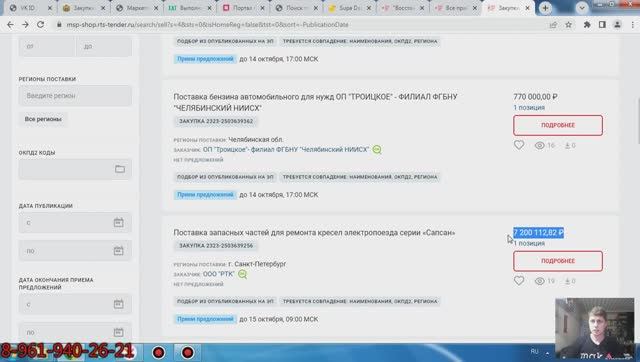The height and width of the screenshot is (362, 640).
Task: Add Челябинский НИИСХ purchase to favorites heart
Action: pyautogui.click(x=519, y=145)
